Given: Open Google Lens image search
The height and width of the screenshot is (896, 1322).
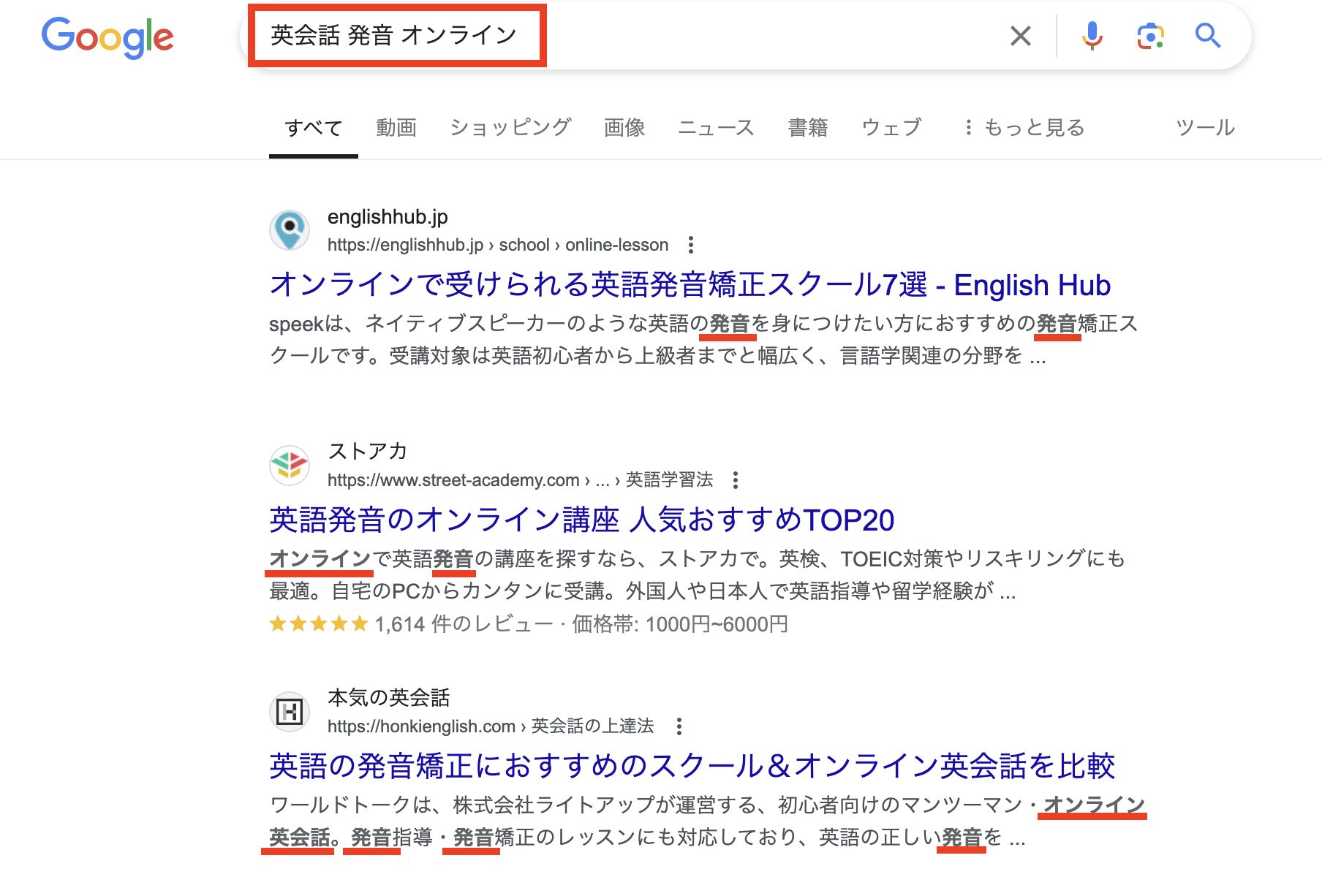Looking at the screenshot, I should (1150, 35).
